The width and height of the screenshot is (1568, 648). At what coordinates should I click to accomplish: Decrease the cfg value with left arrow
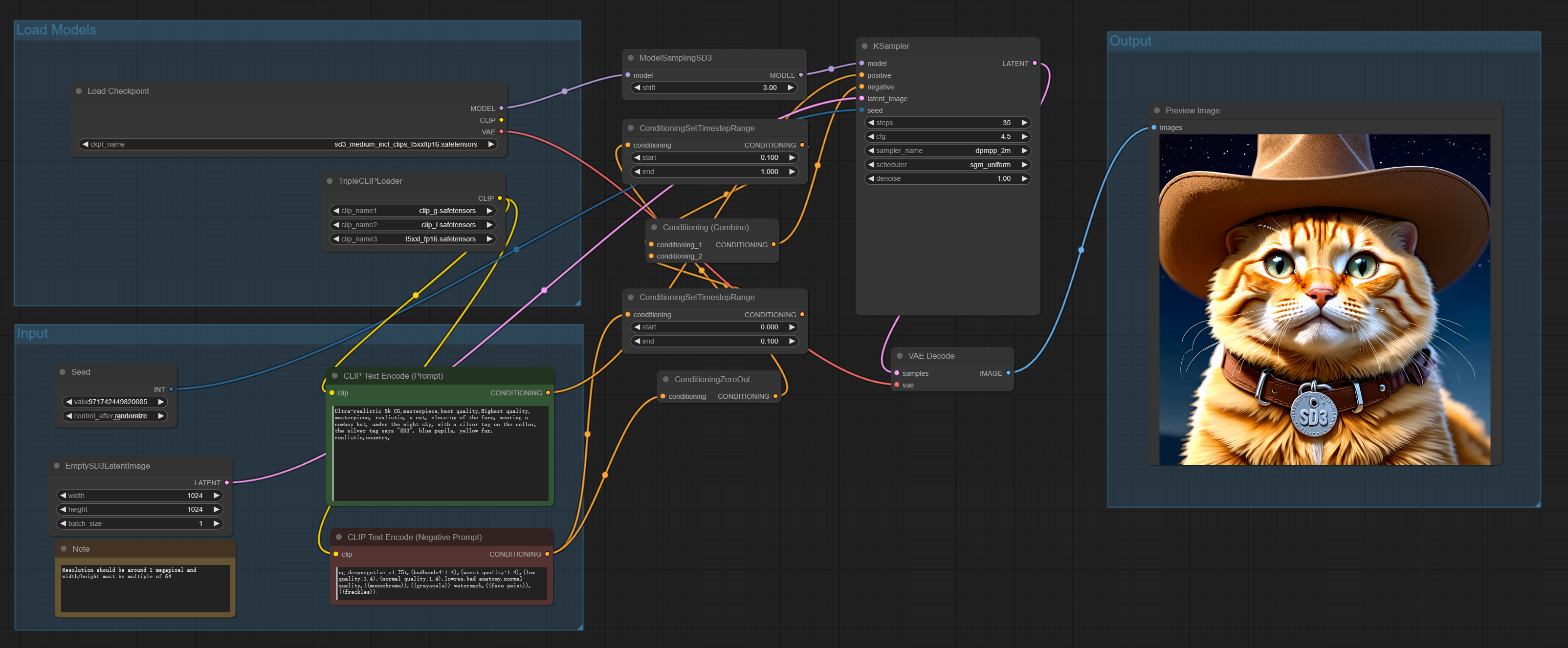(x=871, y=137)
